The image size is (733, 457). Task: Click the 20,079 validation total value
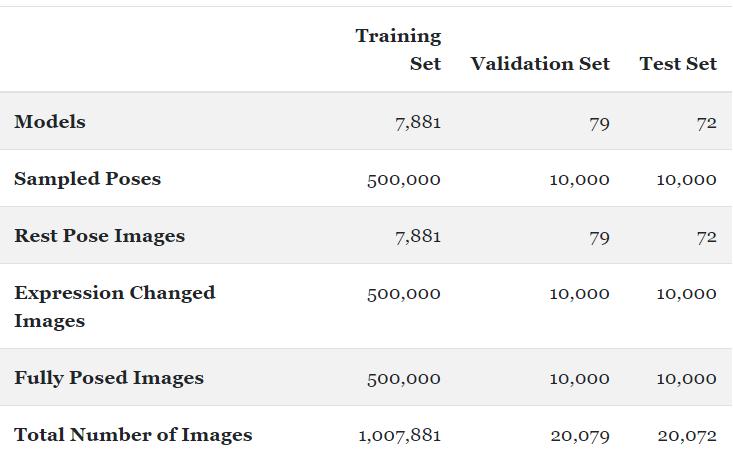[x=579, y=436]
